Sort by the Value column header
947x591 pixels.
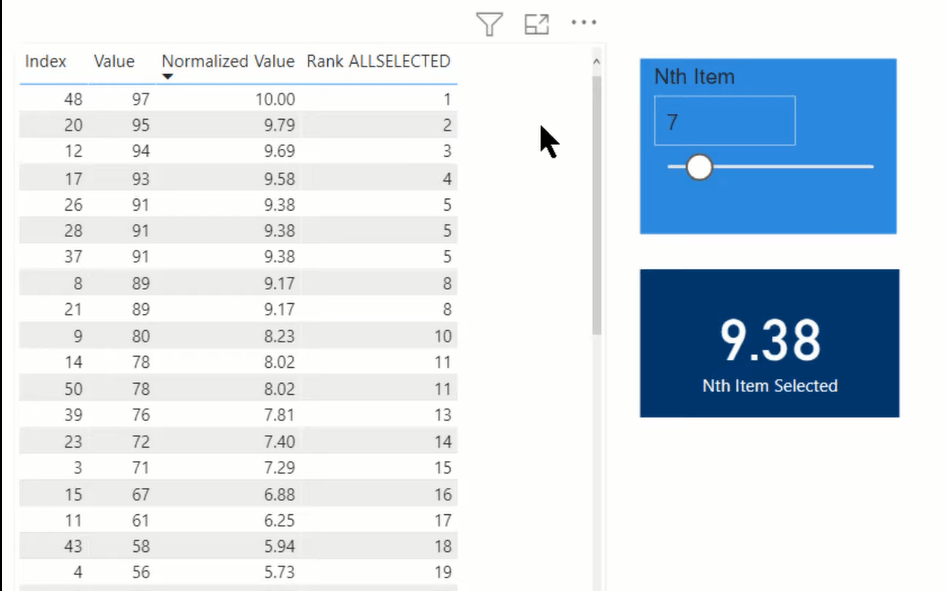(114, 61)
